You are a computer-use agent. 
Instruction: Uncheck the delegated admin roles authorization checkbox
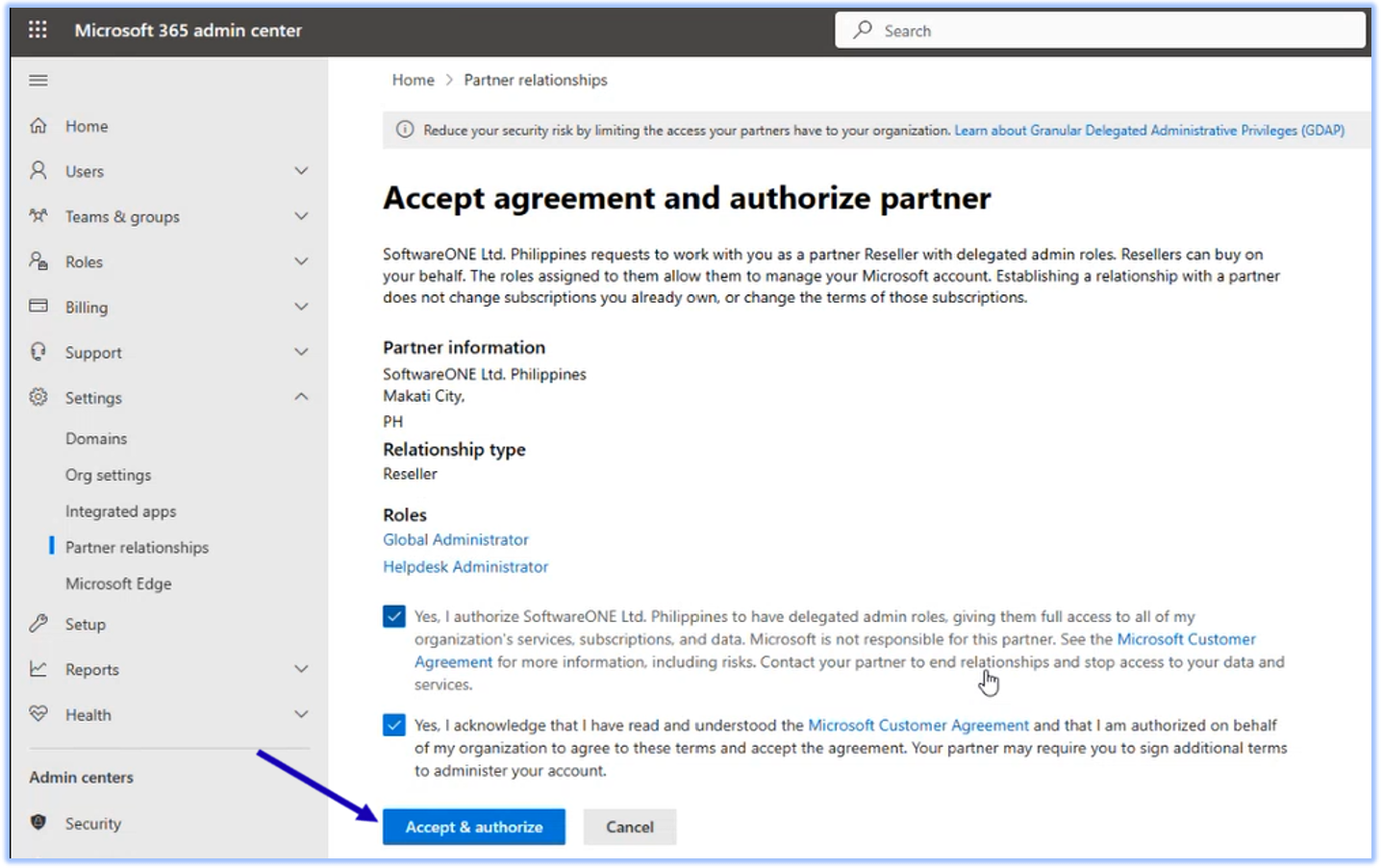394,616
